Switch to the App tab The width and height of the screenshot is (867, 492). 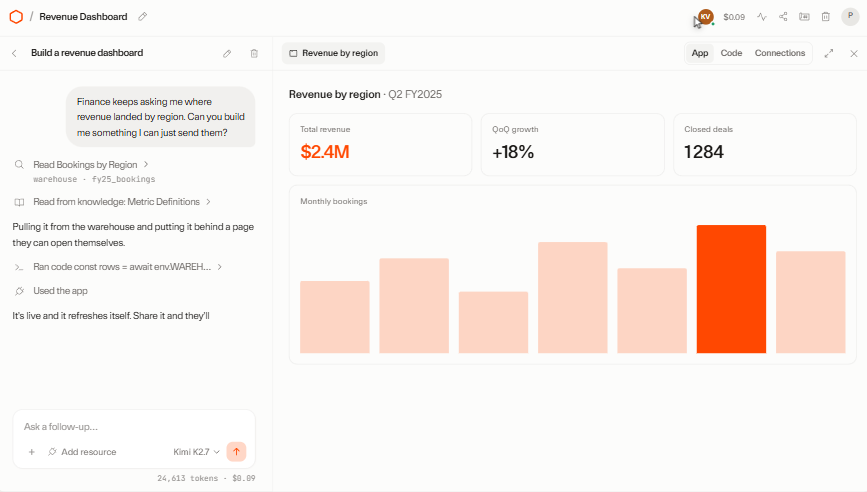[x=699, y=53]
